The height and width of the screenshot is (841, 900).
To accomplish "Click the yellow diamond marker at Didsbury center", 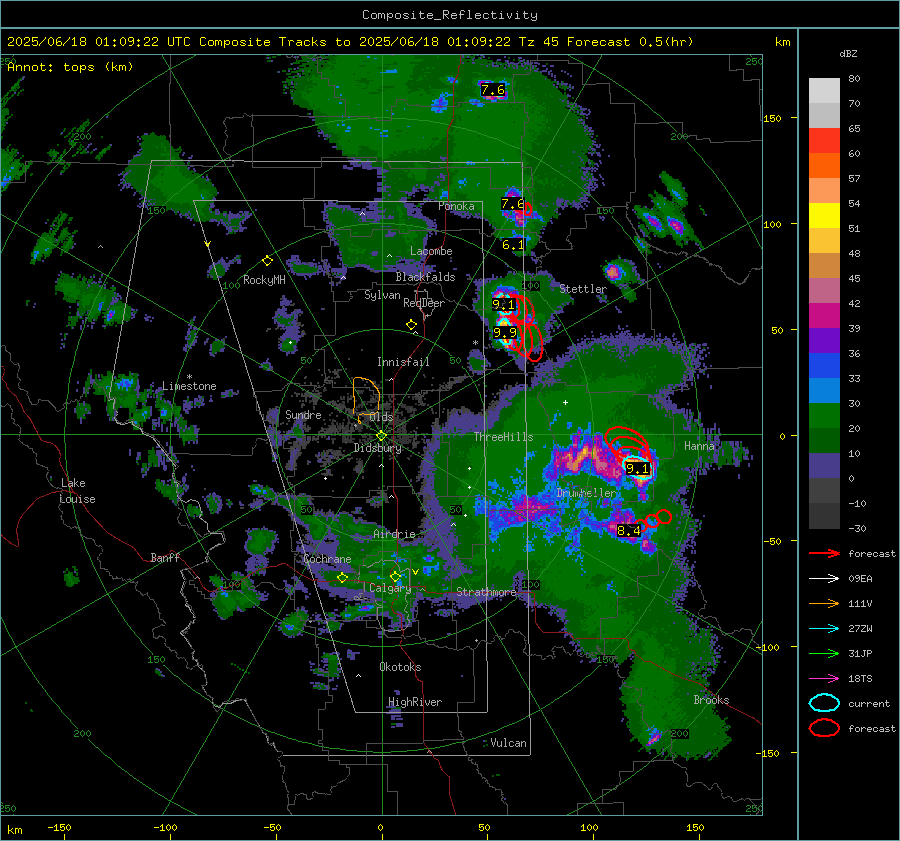I will [381, 436].
